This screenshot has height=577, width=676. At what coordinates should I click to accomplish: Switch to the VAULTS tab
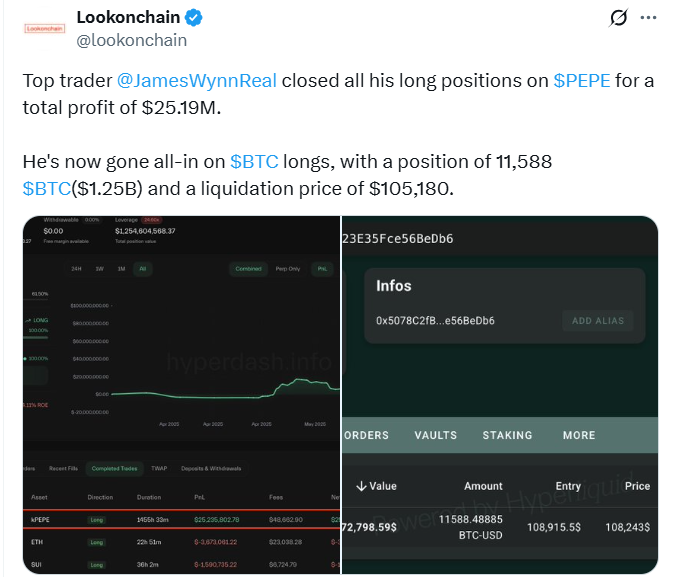(x=436, y=435)
